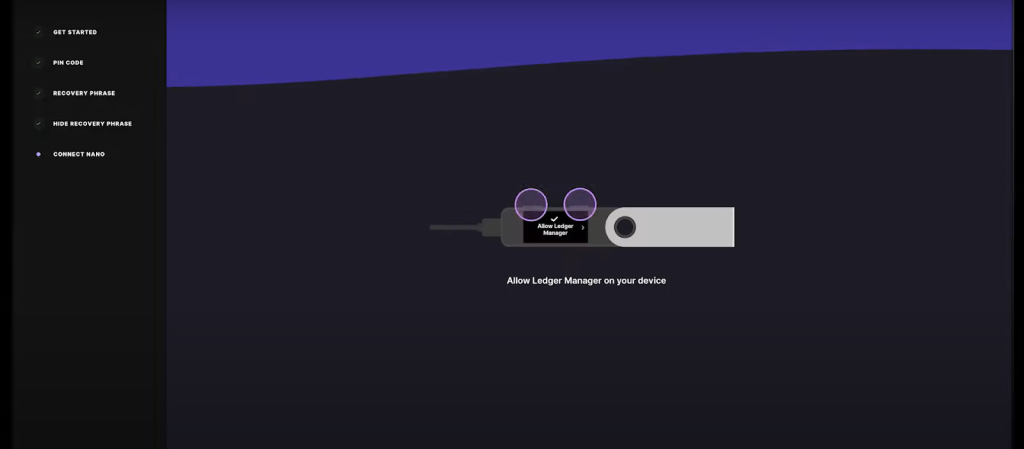Click the checkmark icon on the Nano screen
Image resolution: width=1024 pixels, height=449 pixels.
coord(554,219)
